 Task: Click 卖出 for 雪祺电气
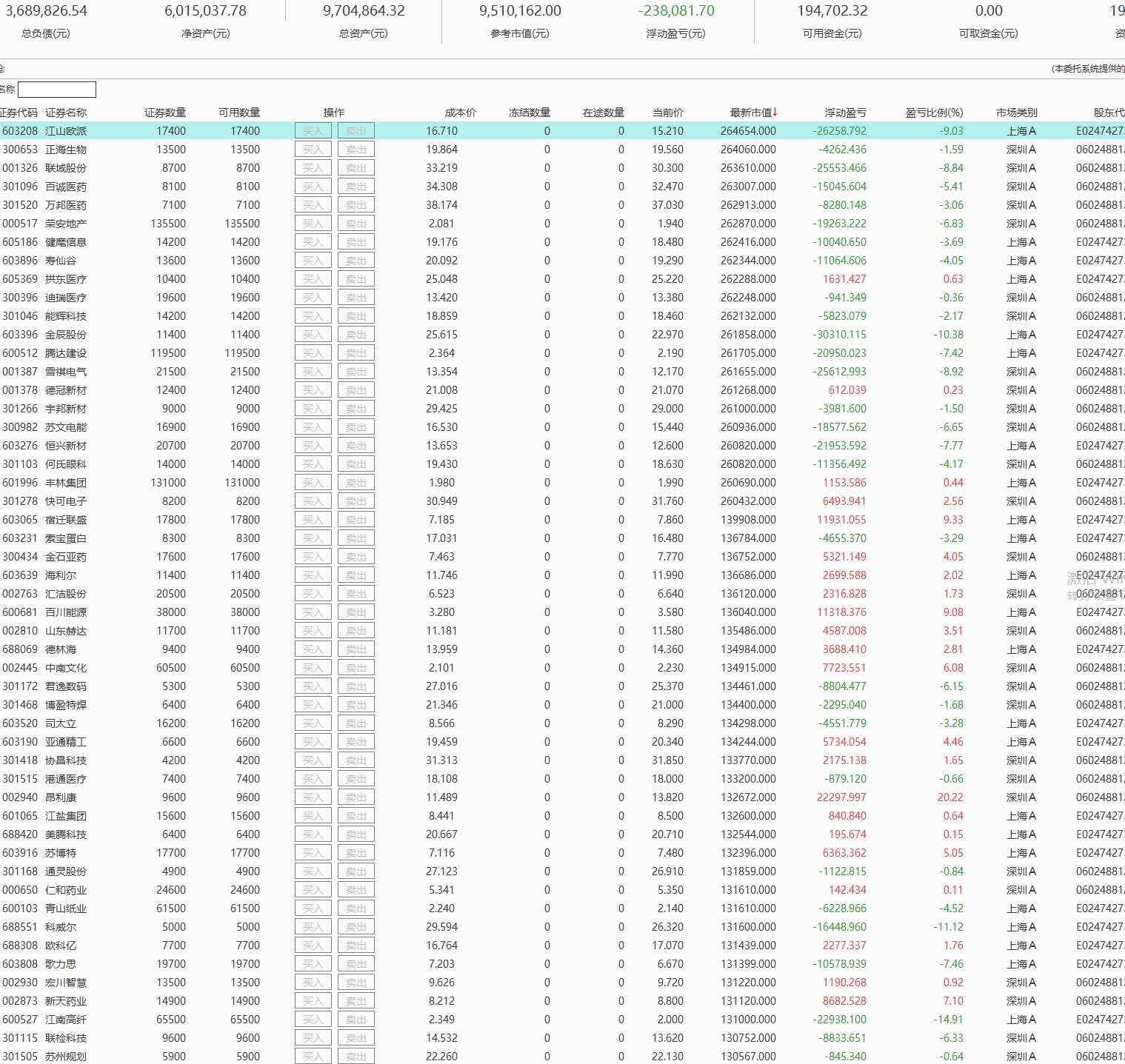[x=356, y=372]
